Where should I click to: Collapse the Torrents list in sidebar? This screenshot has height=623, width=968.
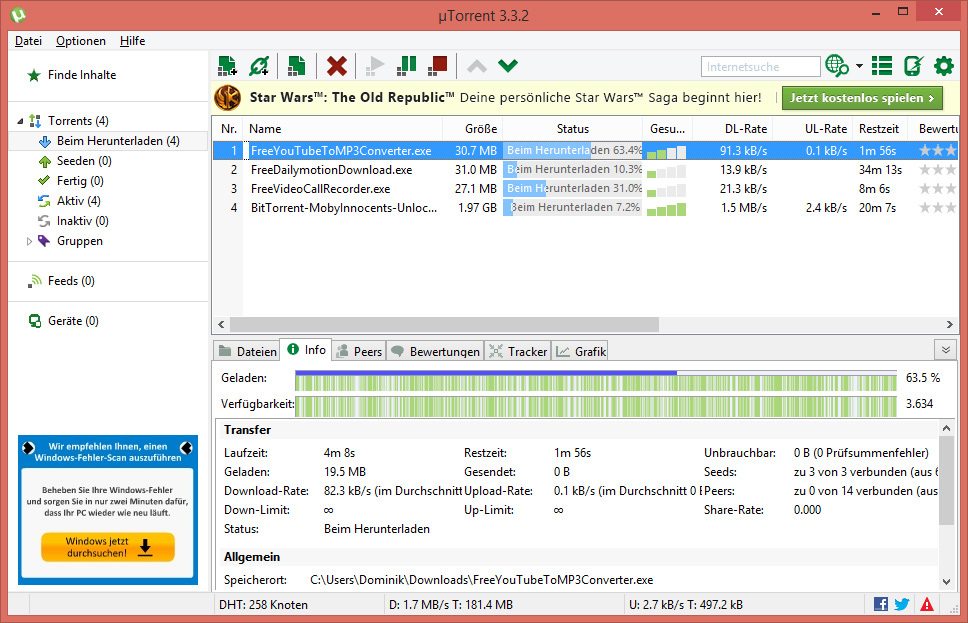pyautogui.click(x=21, y=120)
